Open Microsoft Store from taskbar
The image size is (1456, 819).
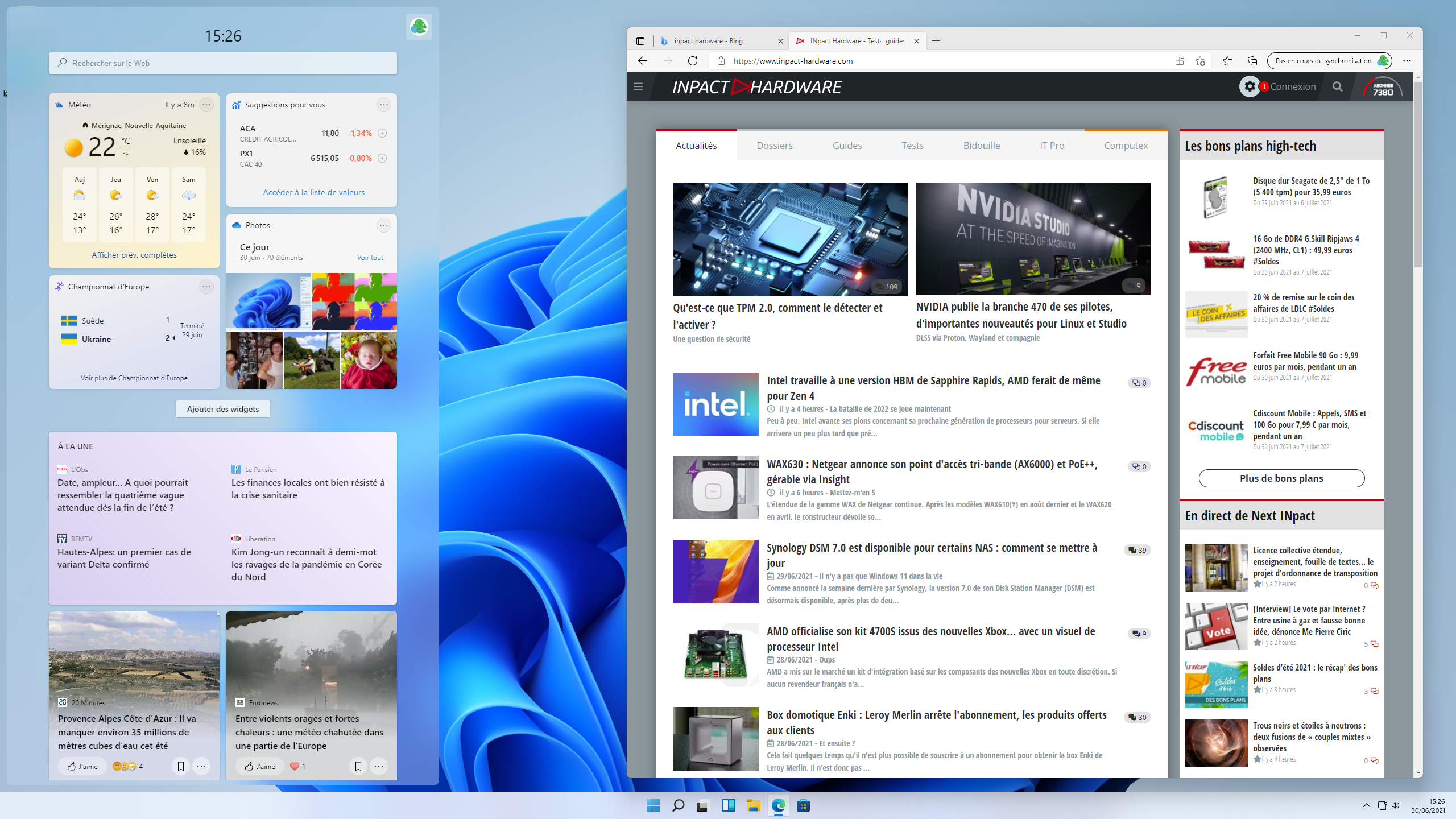[x=803, y=805]
